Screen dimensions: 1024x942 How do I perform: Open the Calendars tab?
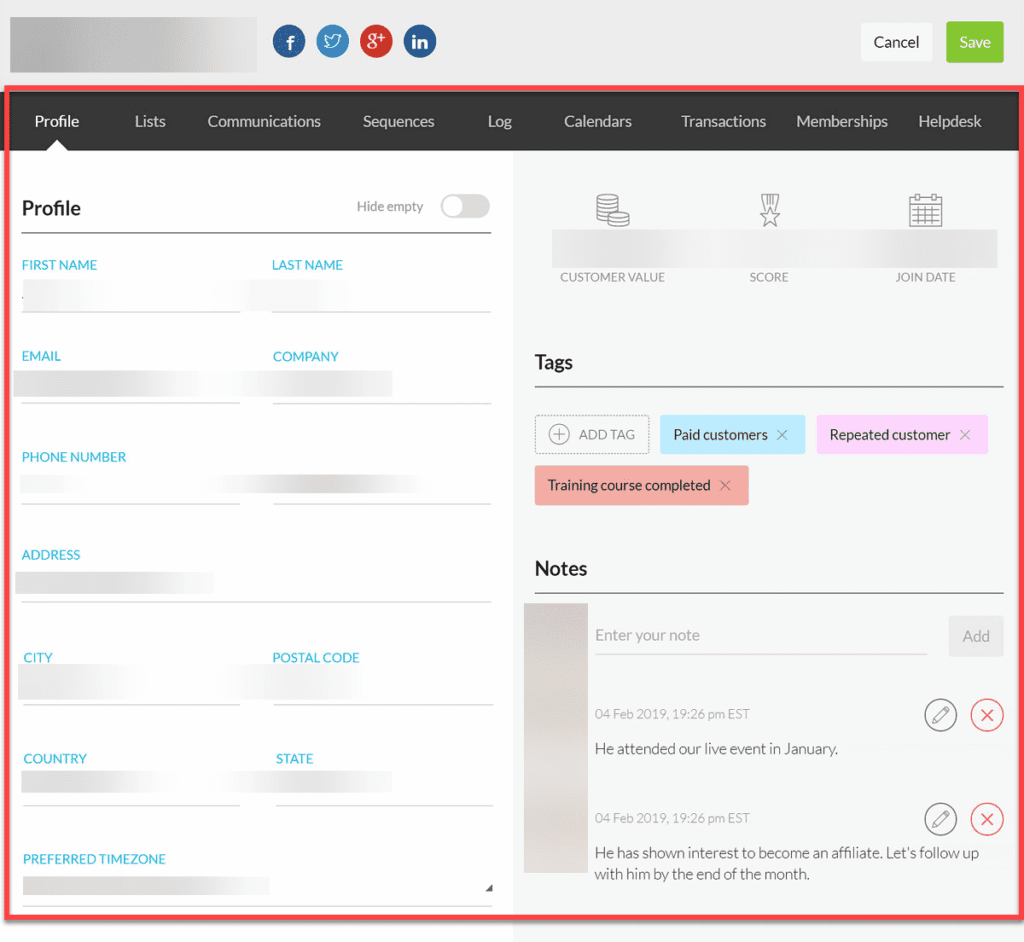point(598,122)
